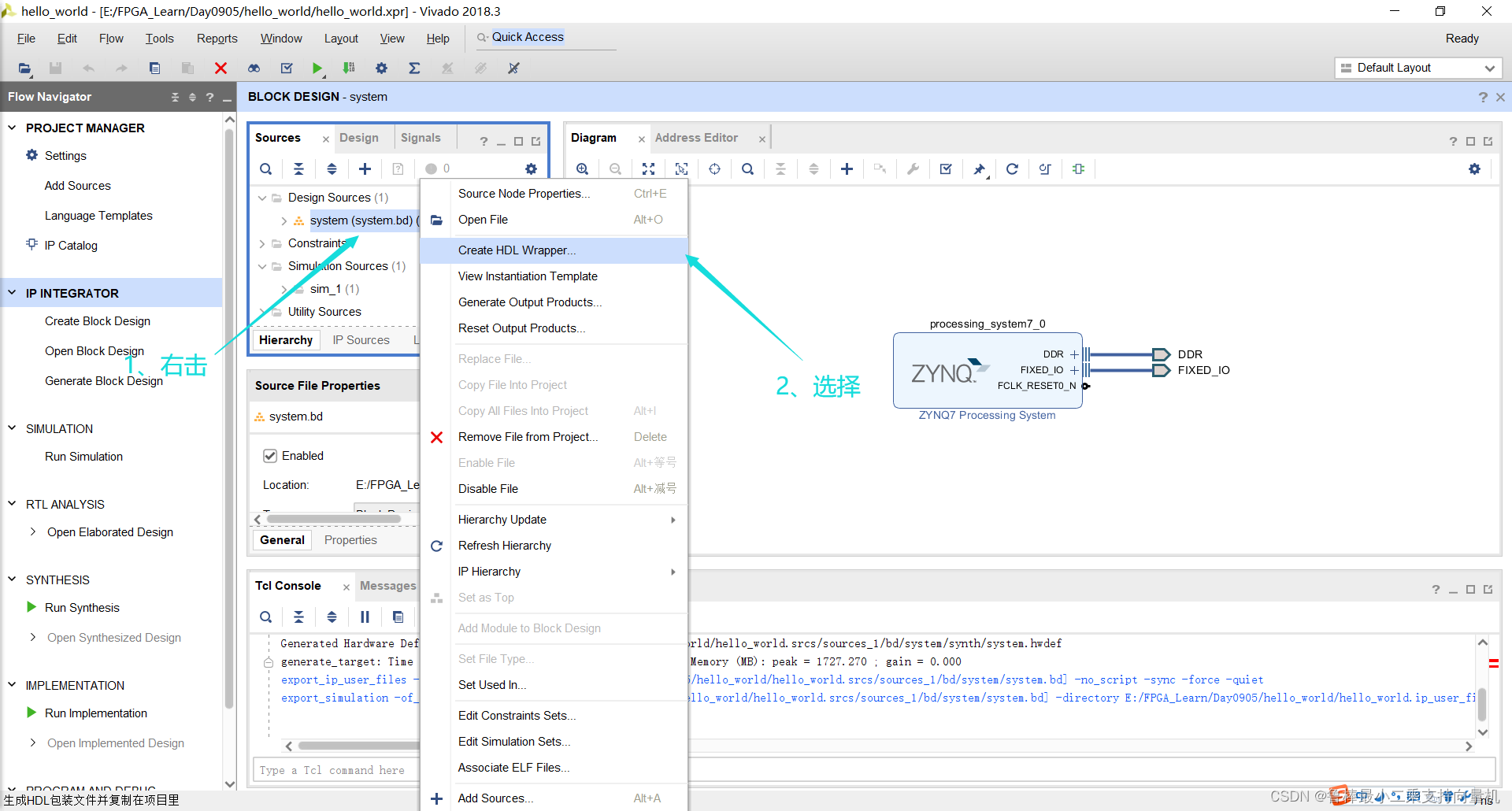Zoom in on the diagram

click(x=582, y=168)
